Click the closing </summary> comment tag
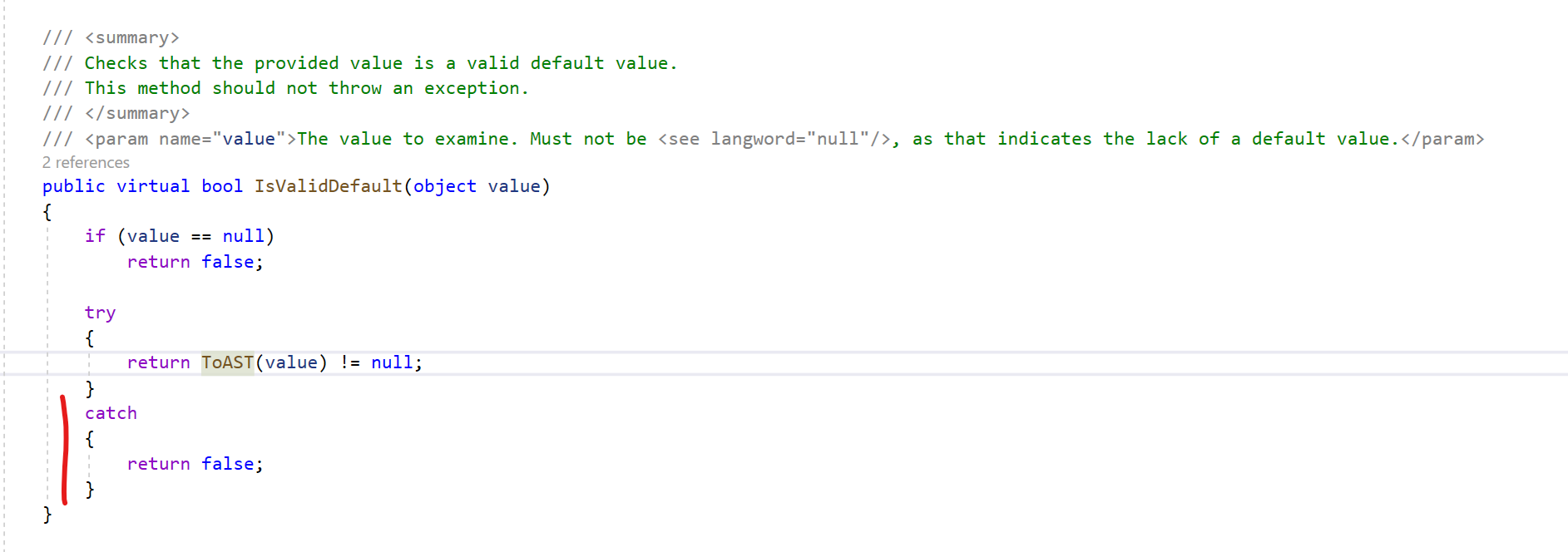 pos(137,113)
